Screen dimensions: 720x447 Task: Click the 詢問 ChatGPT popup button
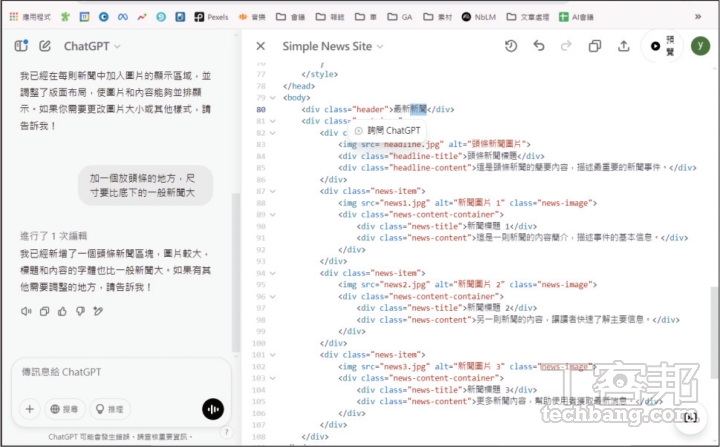tap(388, 130)
